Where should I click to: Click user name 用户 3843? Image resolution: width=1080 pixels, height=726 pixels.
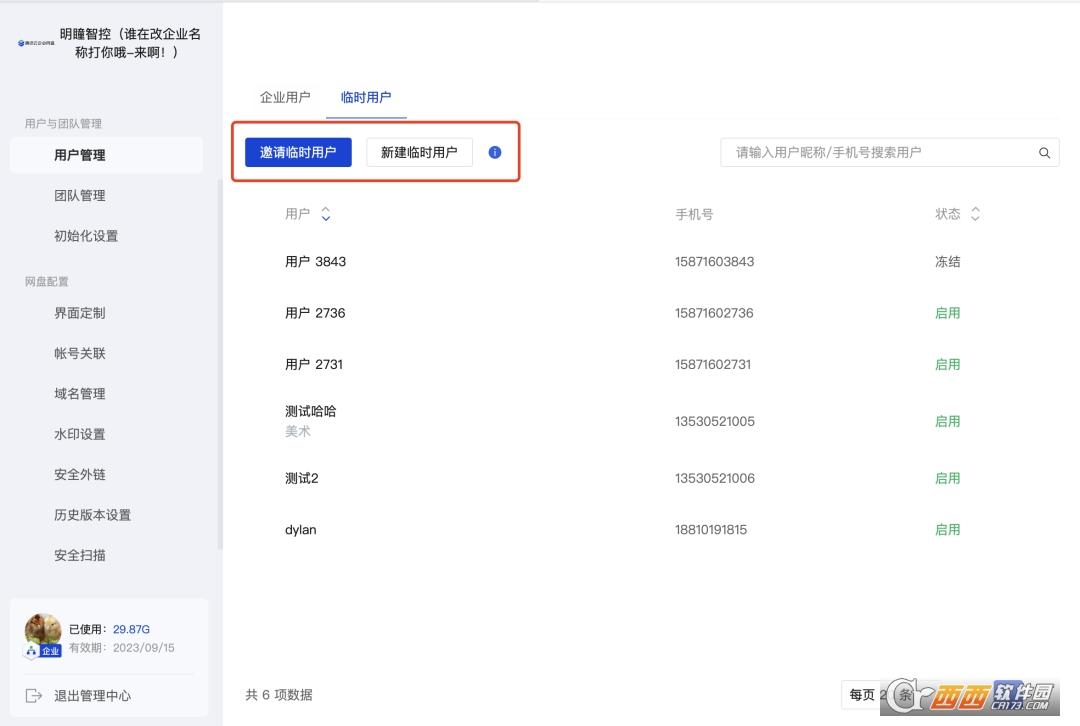click(315, 262)
